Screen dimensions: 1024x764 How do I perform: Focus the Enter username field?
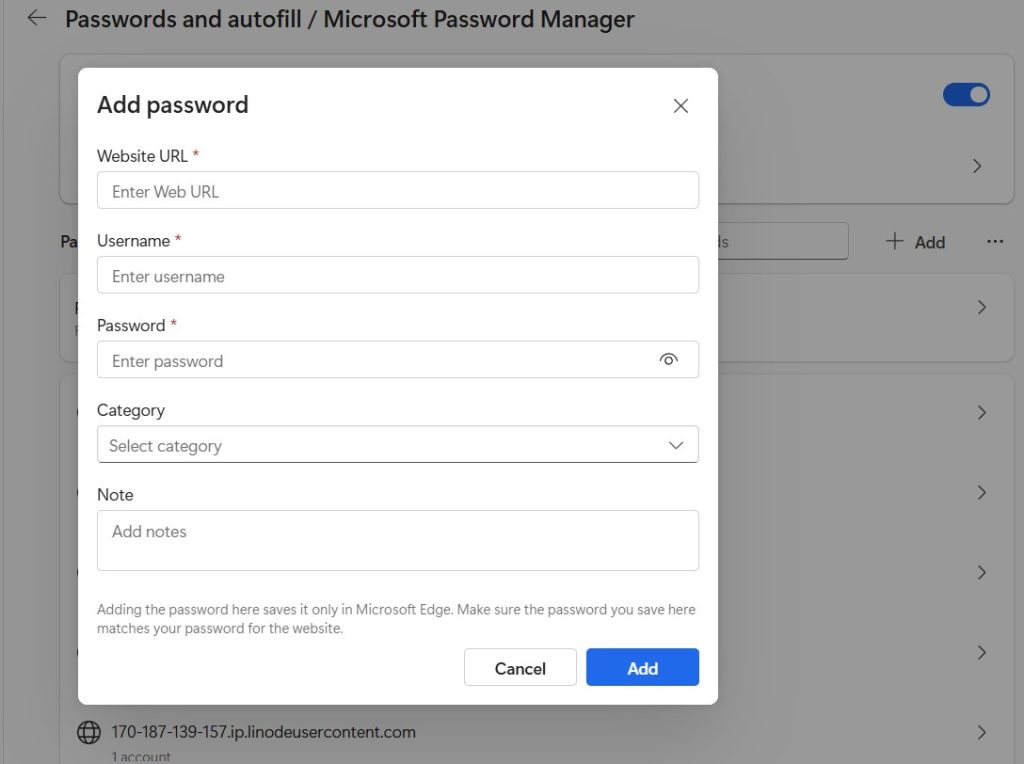click(x=398, y=276)
